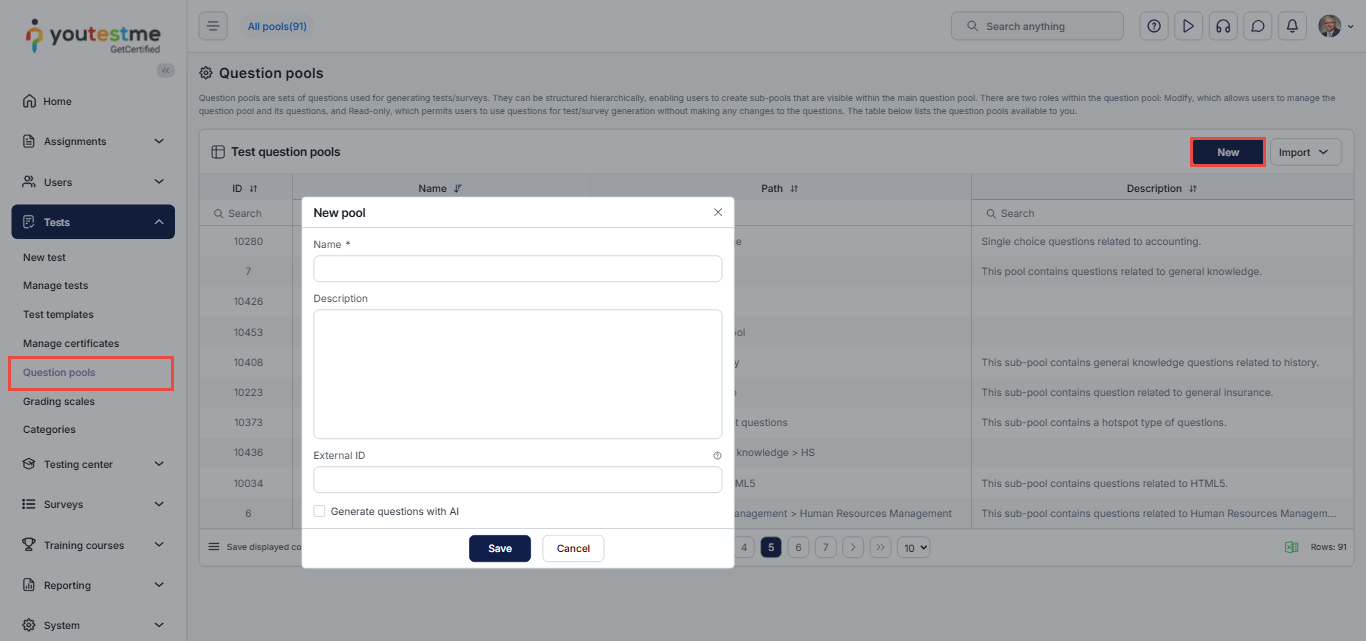
Task: Open the rows-per-page dropdown showing 10
Action: click(x=914, y=547)
